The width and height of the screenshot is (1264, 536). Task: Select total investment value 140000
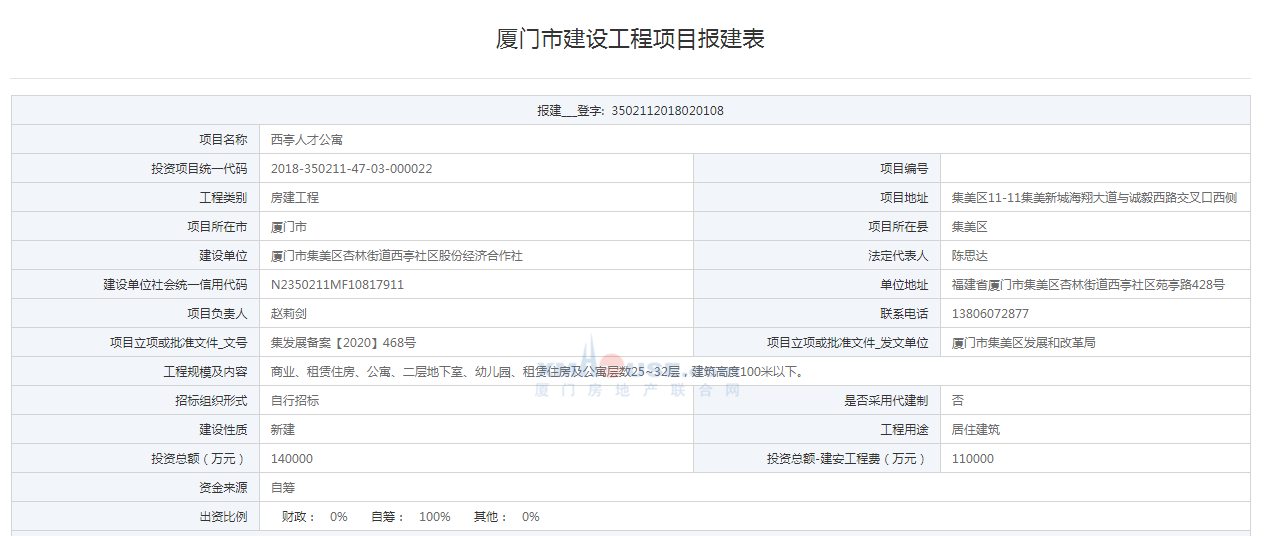(x=292, y=459)
